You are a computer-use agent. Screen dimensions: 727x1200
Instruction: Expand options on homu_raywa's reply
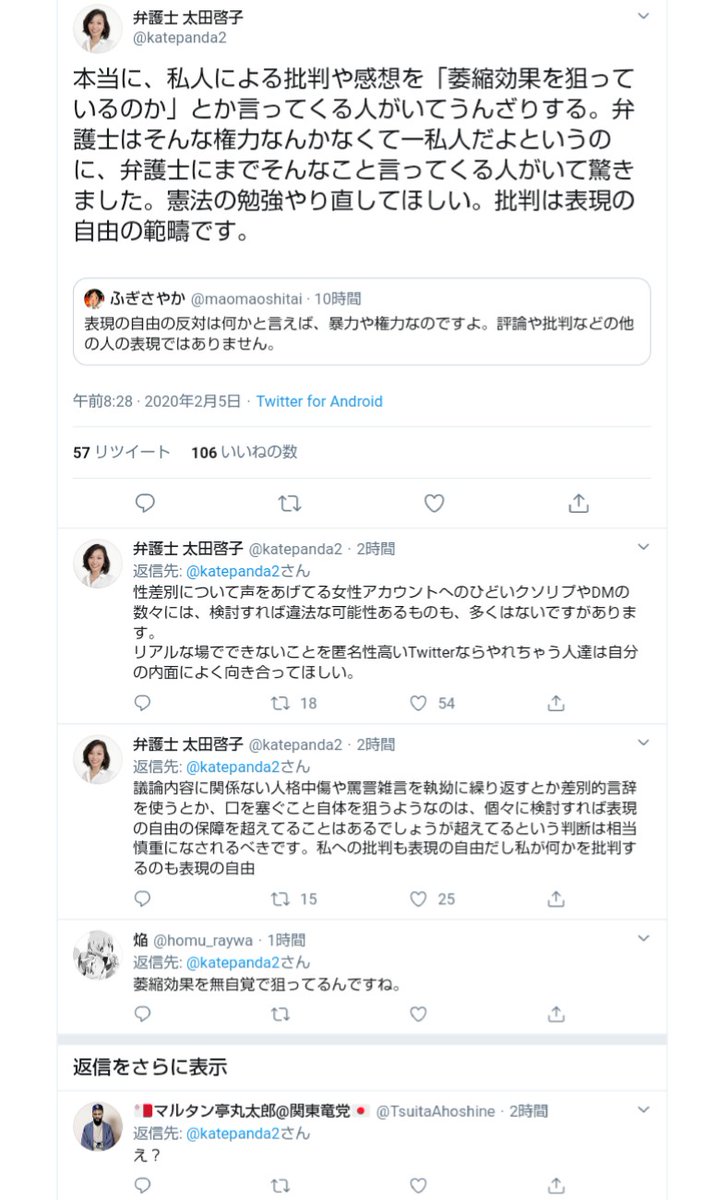(x=642, y=936)
